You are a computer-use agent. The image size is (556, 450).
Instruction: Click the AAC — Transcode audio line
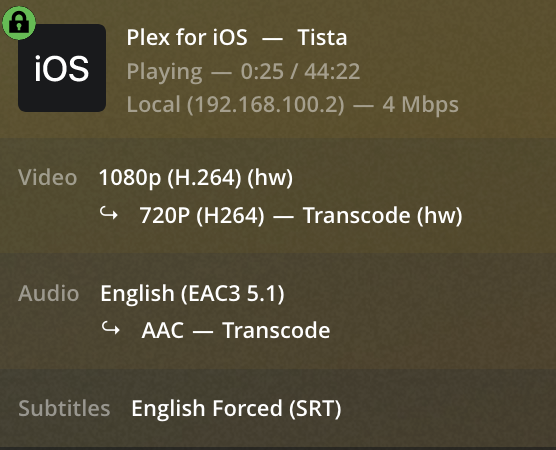tap(236, 330)
